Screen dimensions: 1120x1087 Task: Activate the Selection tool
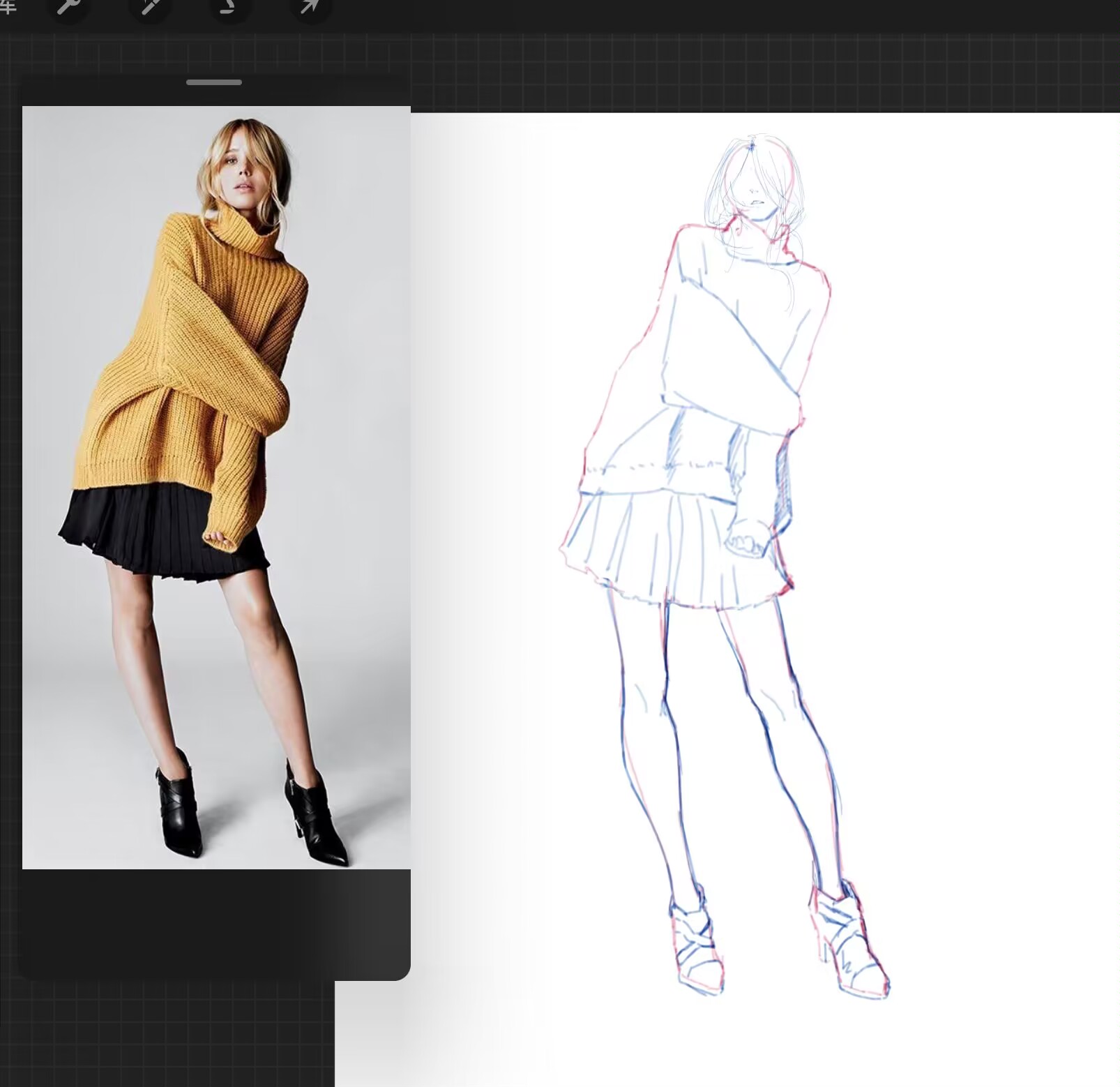click(229, 7)
